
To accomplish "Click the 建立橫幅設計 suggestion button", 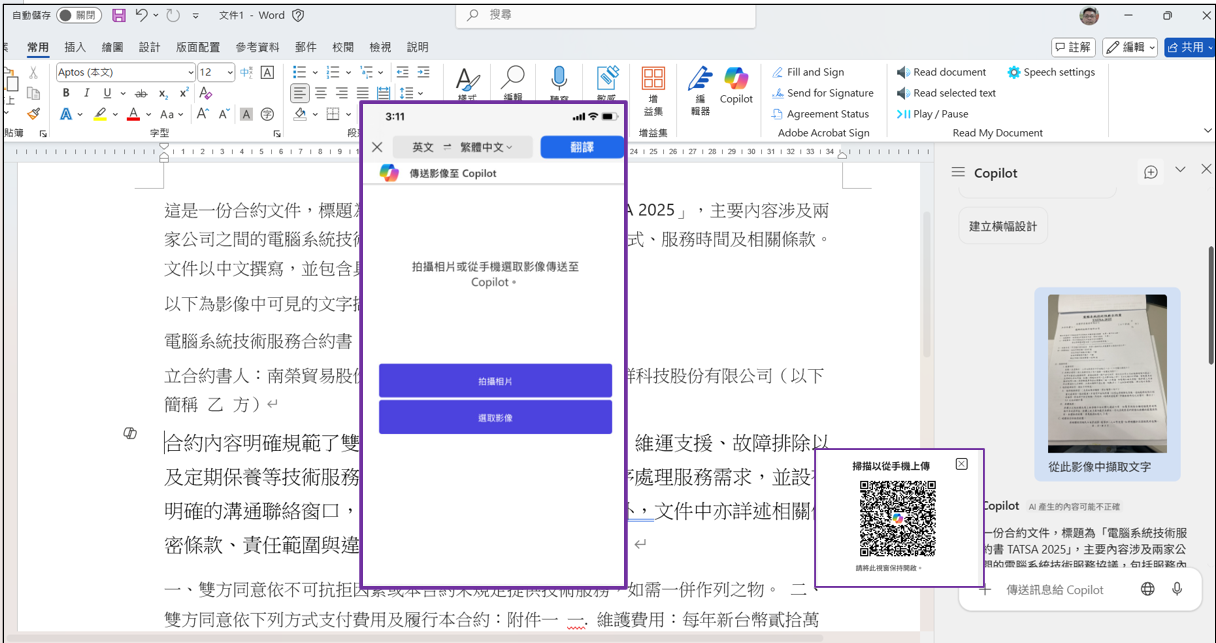I will click(1003, 226).
